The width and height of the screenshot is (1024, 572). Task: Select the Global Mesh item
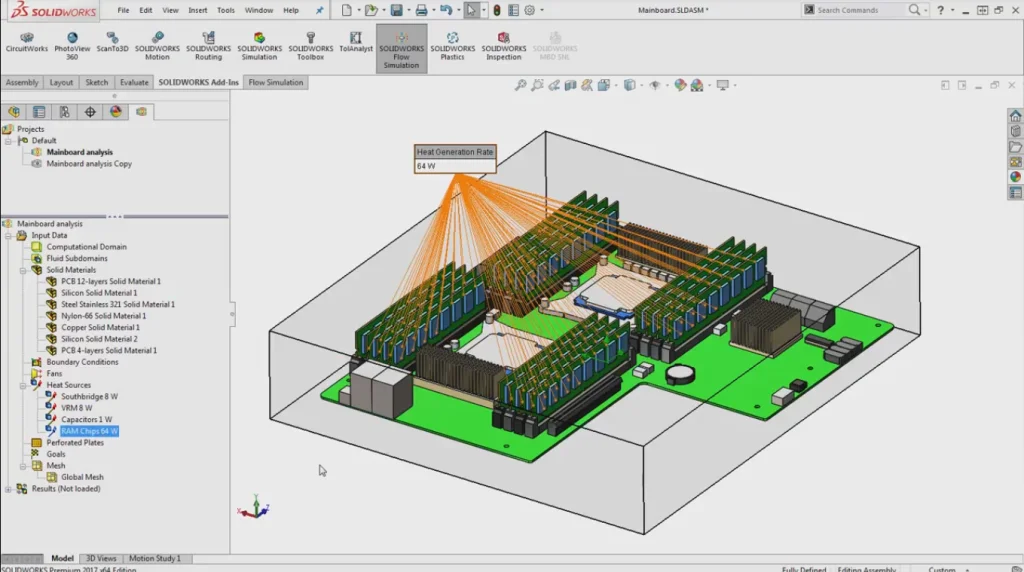(x=82, y=477)
